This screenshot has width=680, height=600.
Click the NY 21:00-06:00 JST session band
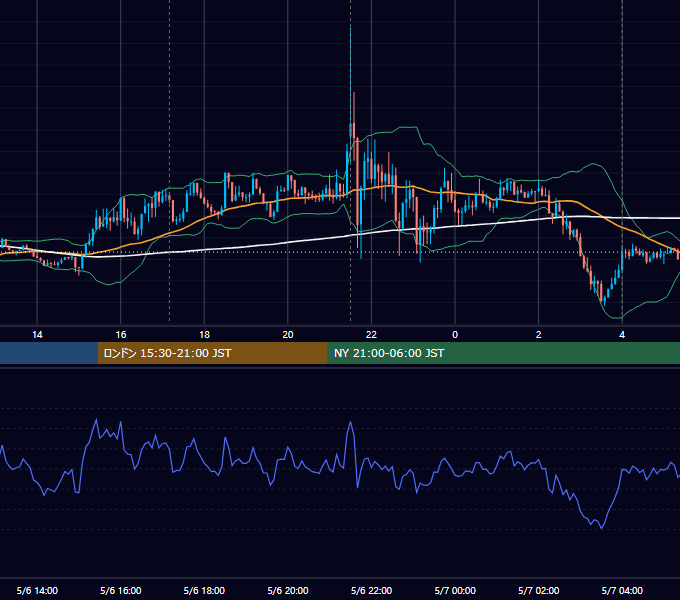(x=503, y=353)
